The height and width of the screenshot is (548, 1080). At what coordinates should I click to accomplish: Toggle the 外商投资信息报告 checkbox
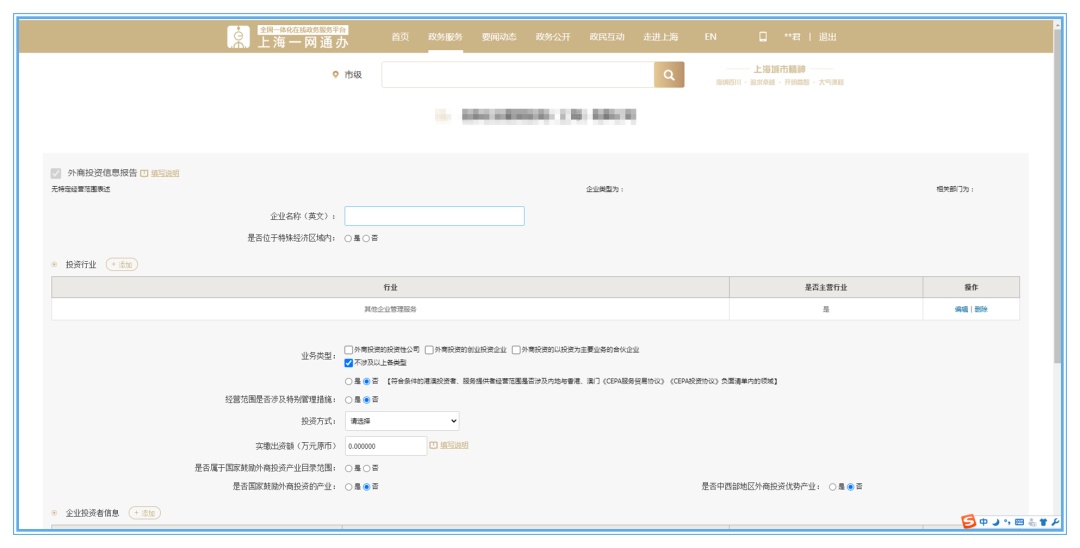[56, 173]
